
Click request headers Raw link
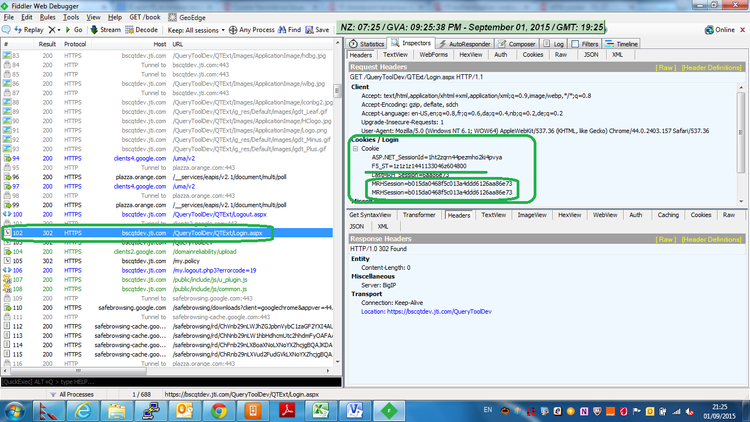point(665,67)
